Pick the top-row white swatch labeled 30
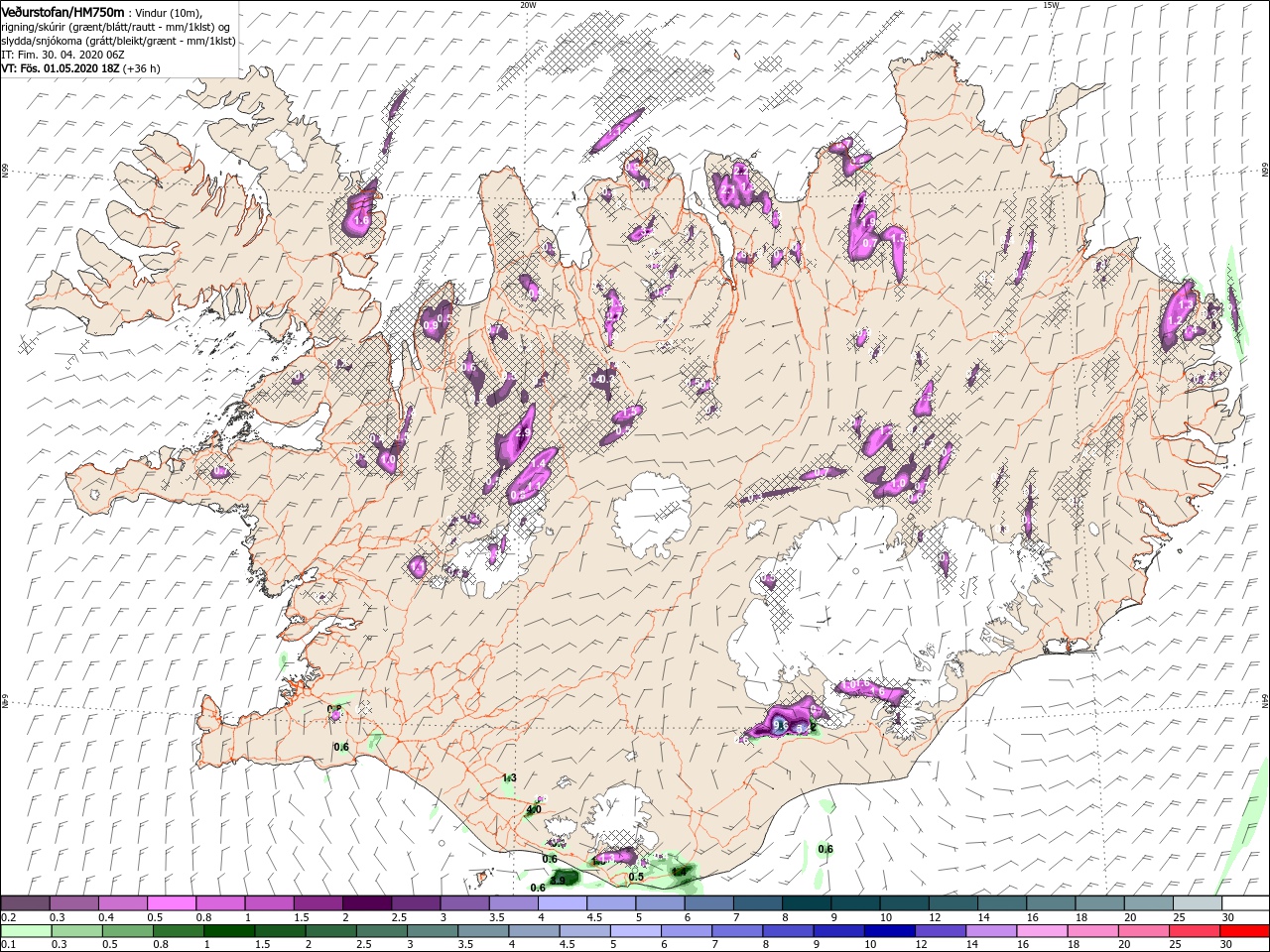Viewport: 1270px width, 952px height. (x=1245, y=903)
